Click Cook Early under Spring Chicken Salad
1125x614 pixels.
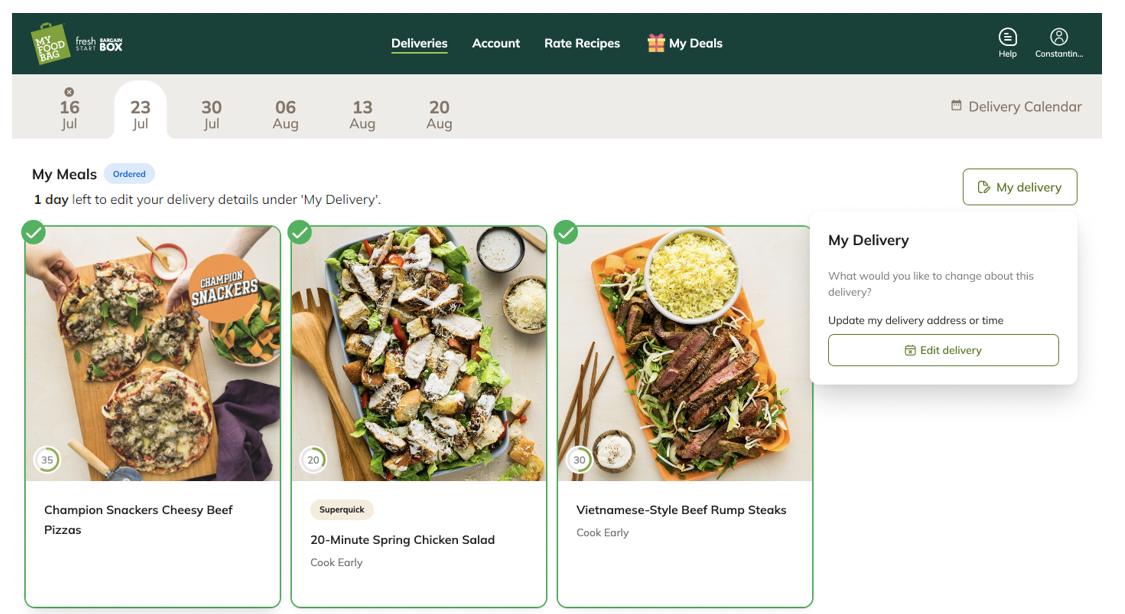click(336, 562)
